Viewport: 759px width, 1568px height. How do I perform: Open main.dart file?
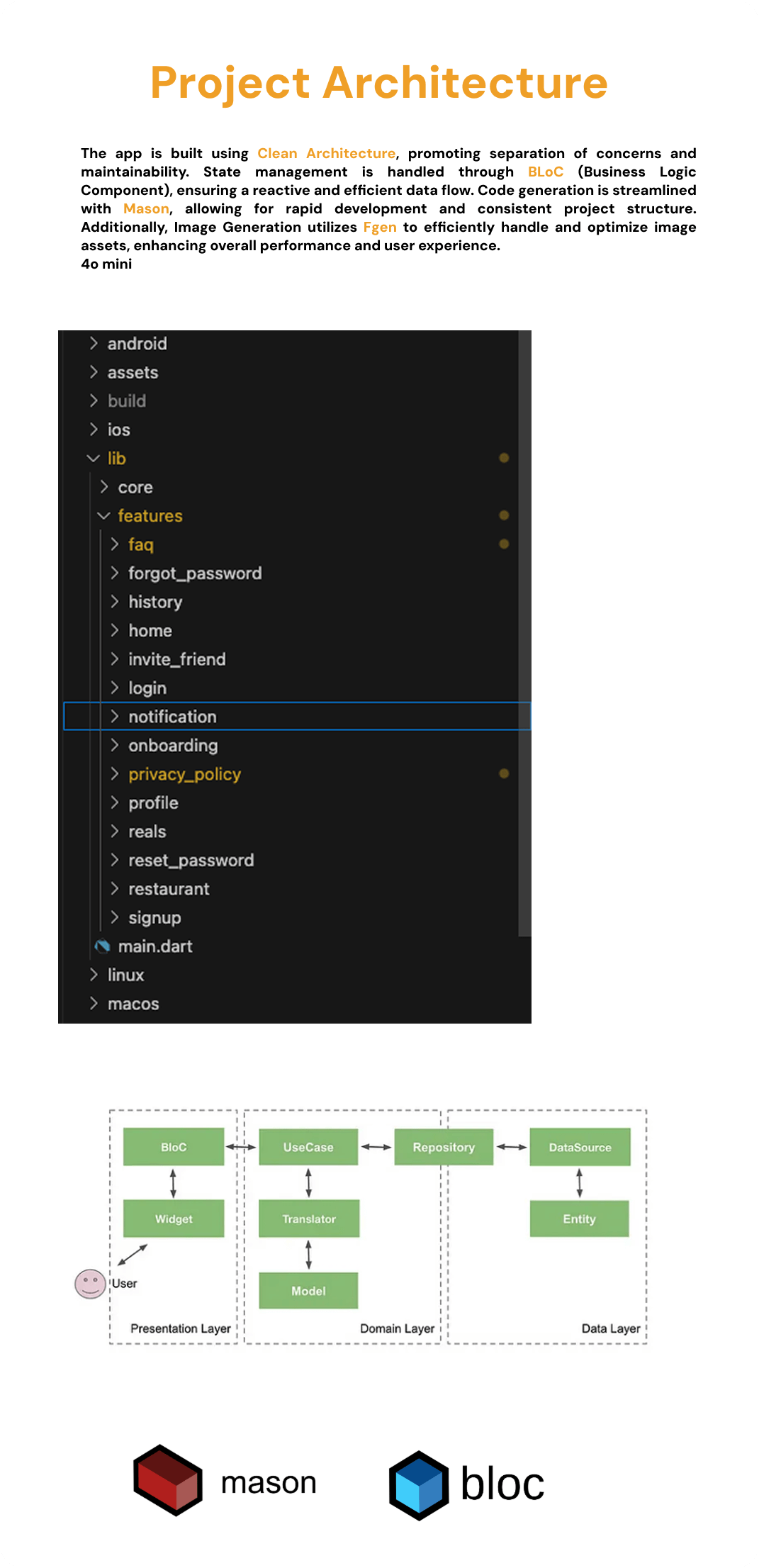pos(155,946)
